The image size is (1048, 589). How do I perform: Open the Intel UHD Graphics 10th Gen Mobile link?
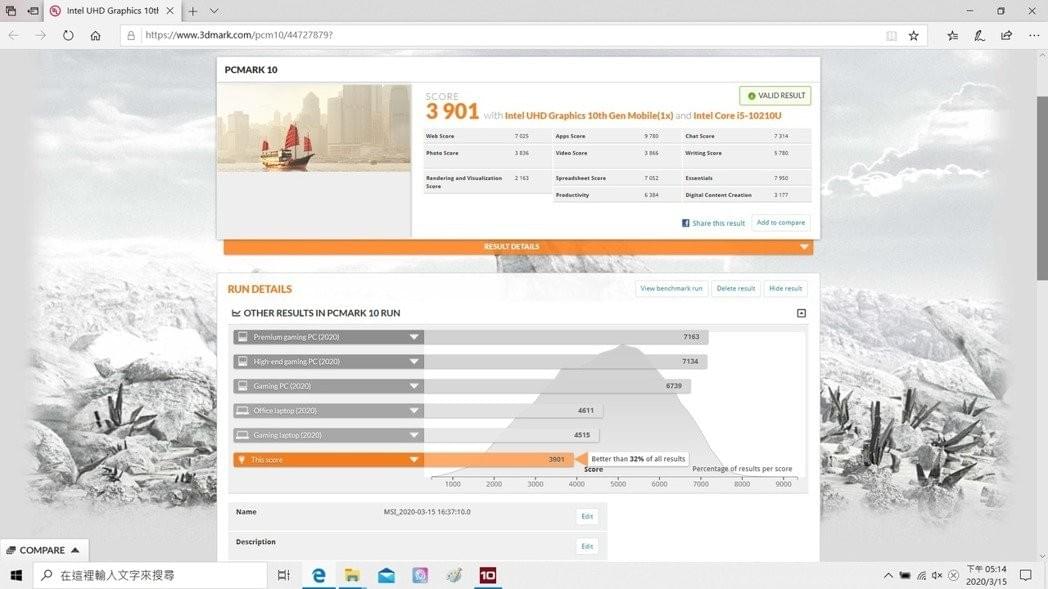click(x=589, y=116)
